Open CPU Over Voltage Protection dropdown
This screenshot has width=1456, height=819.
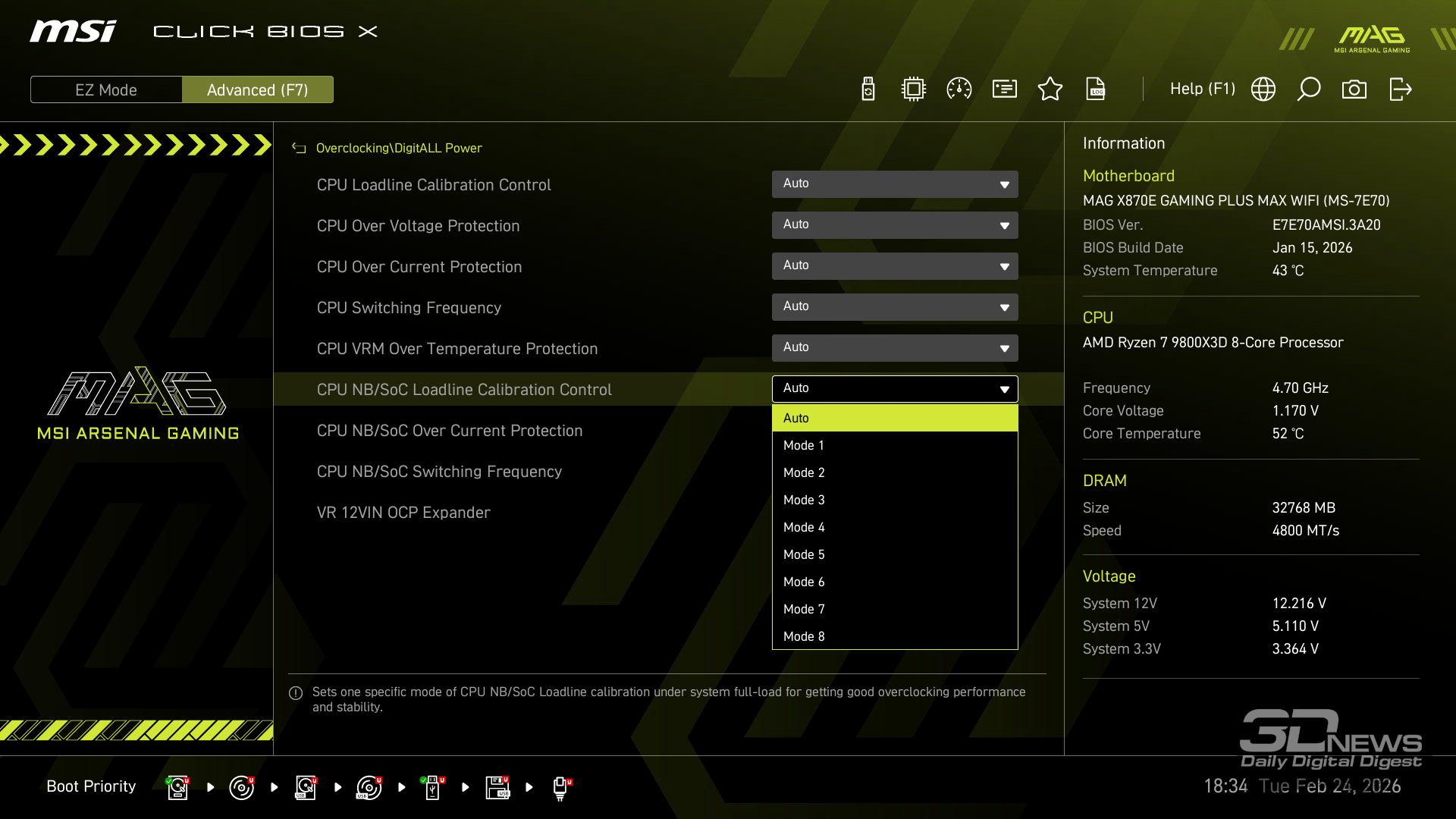point(895,225)
